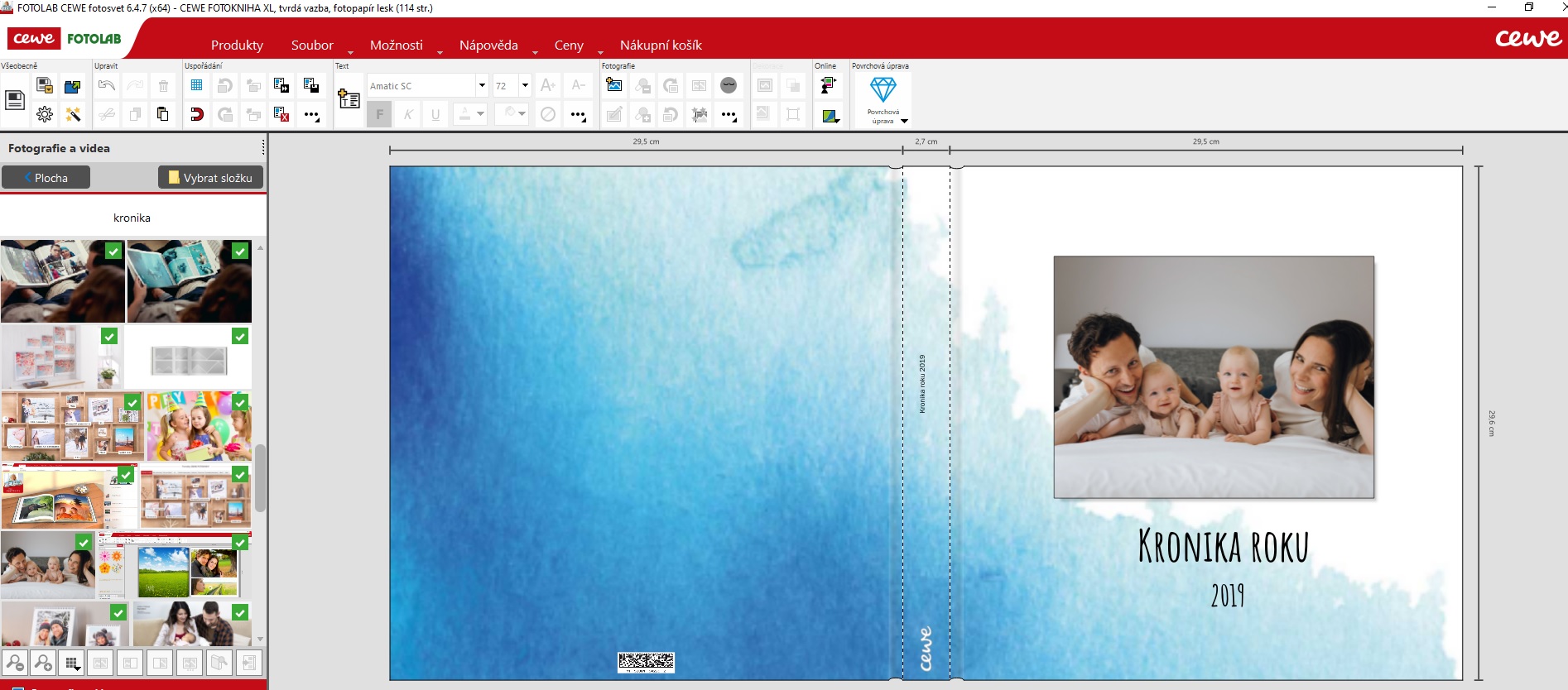Viewport: 1568px width, 690px height.
Task: Expand the thumbnail grid view dropdown
Action: pyautogui.click(x=73, y=664)
